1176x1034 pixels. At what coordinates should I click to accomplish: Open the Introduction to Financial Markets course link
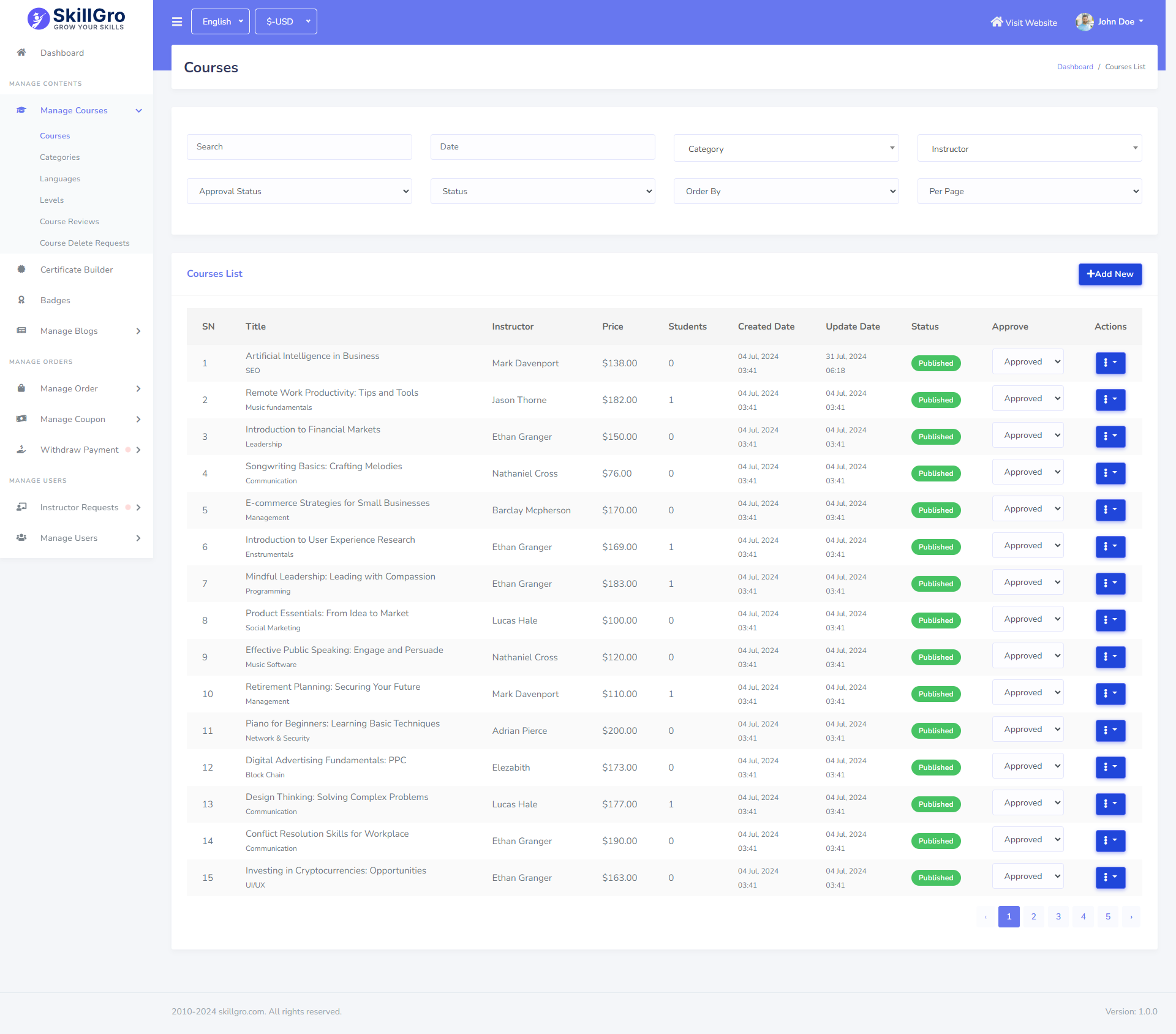(312, 429)
